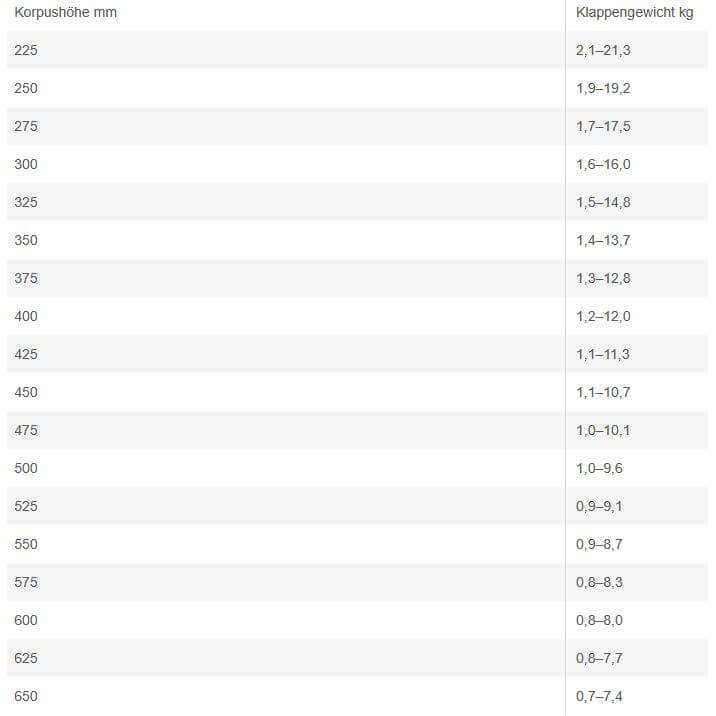Select the 375 body height cell

tap(26, 278)
